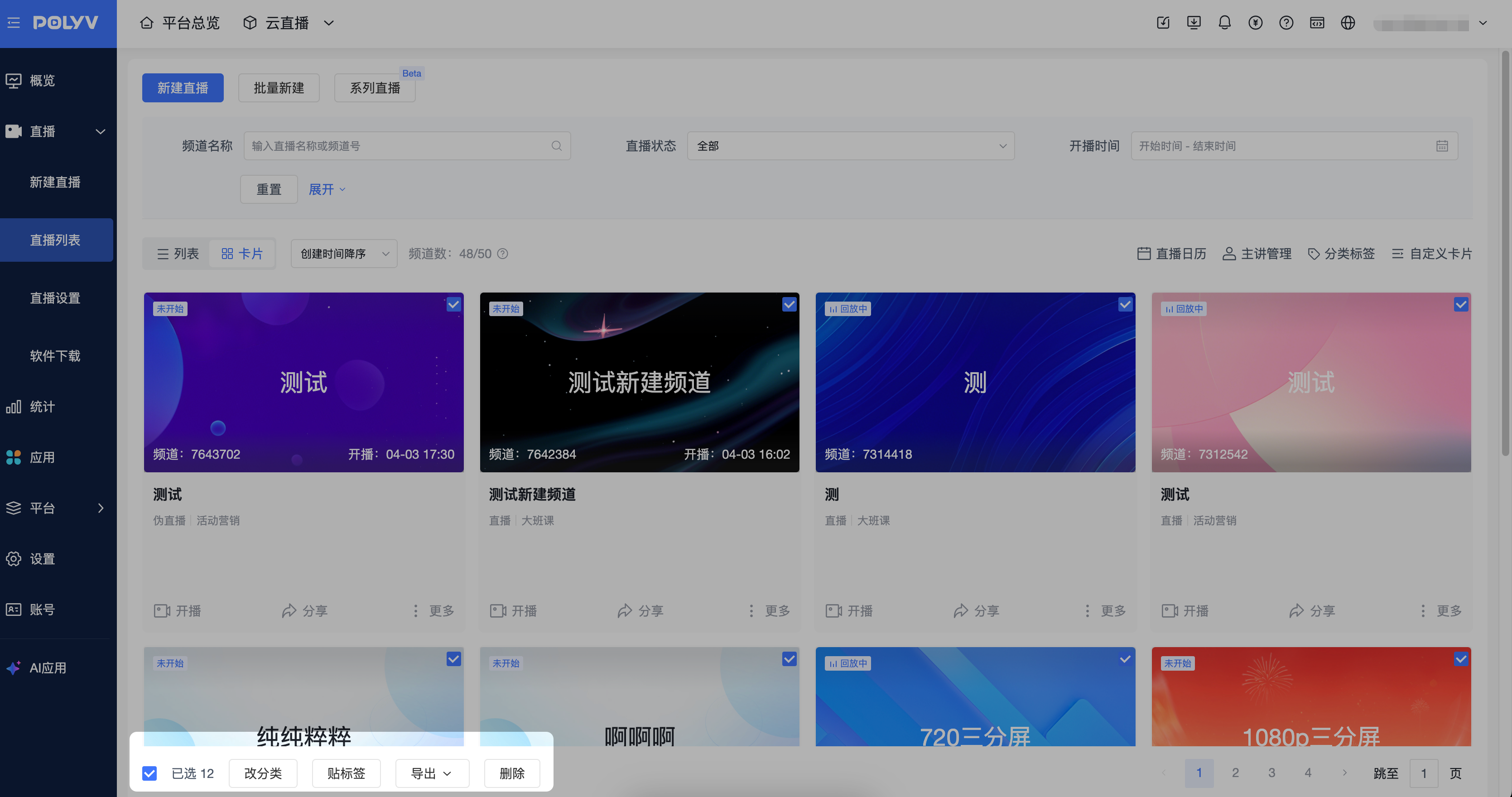
Task: Open 主讲管理 presenter management
Action: point(1257,254)
